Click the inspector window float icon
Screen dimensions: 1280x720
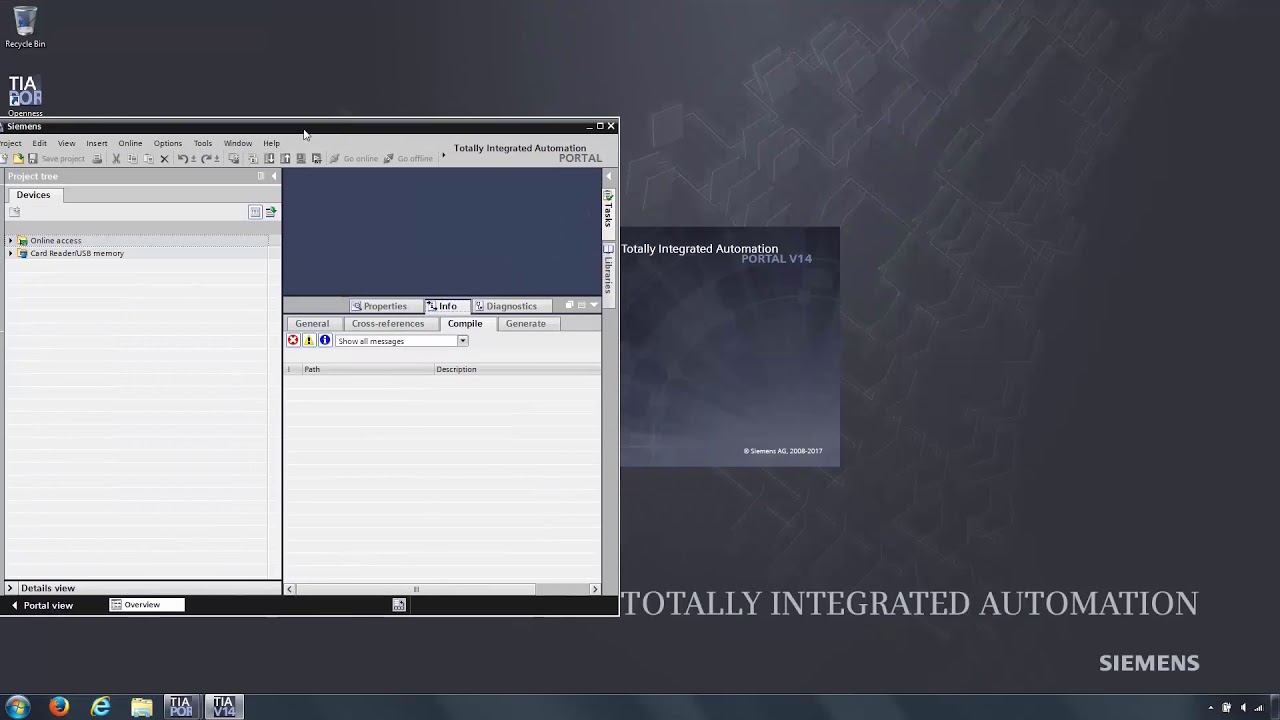pyautogui.click(x=570, y=306)
